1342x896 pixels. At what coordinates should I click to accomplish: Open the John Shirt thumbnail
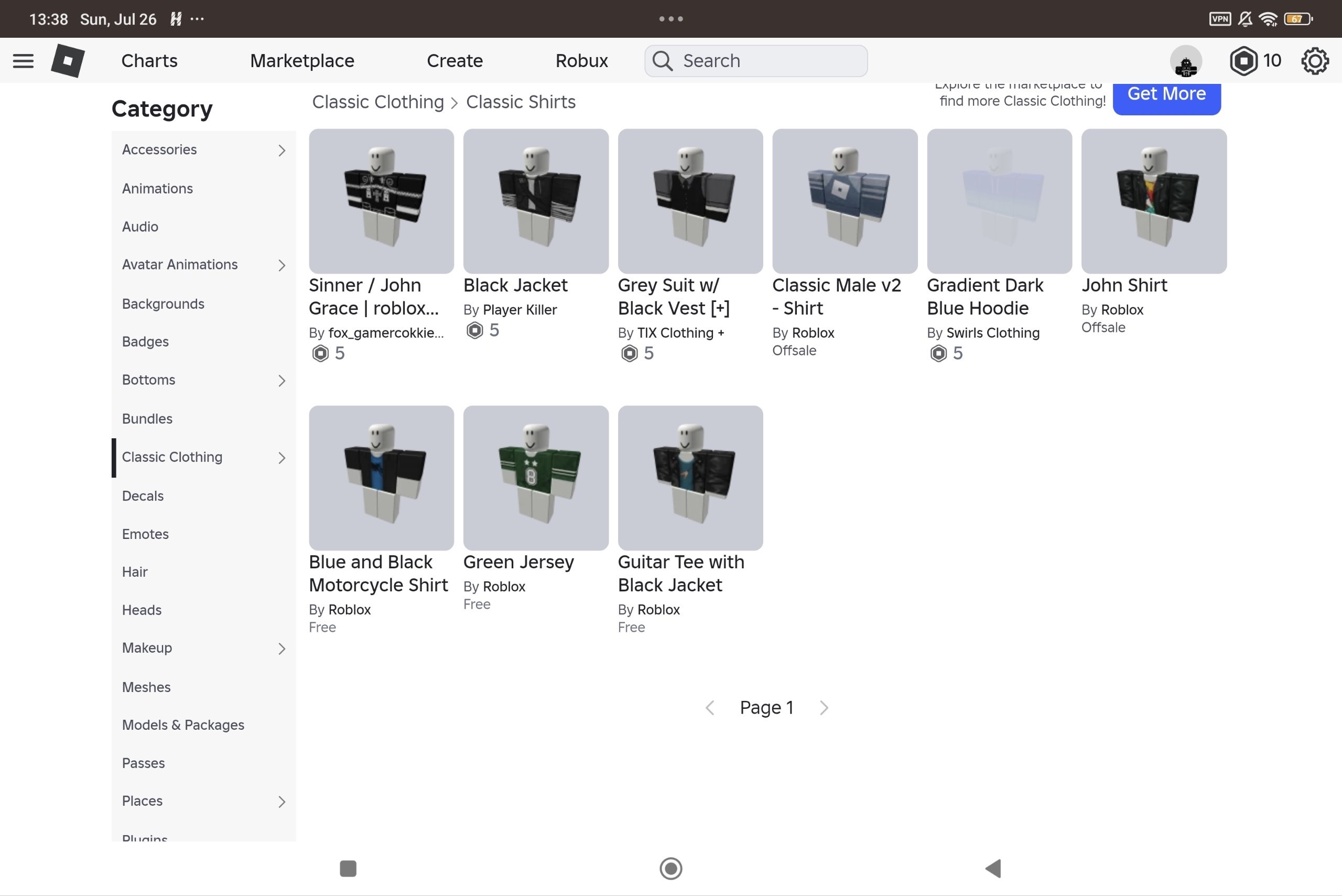pos(1154,201)
